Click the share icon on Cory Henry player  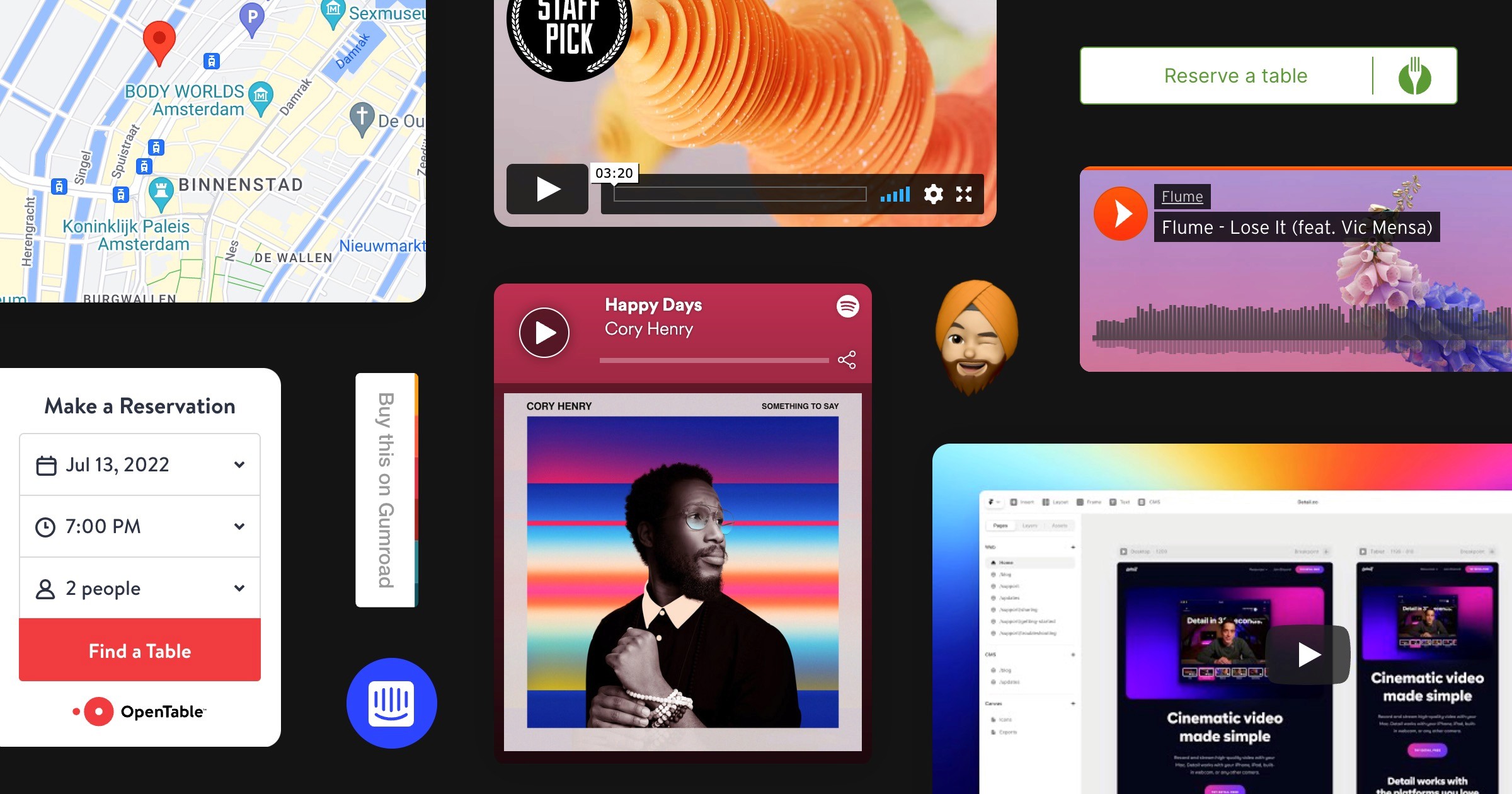(x=847, y=361)
